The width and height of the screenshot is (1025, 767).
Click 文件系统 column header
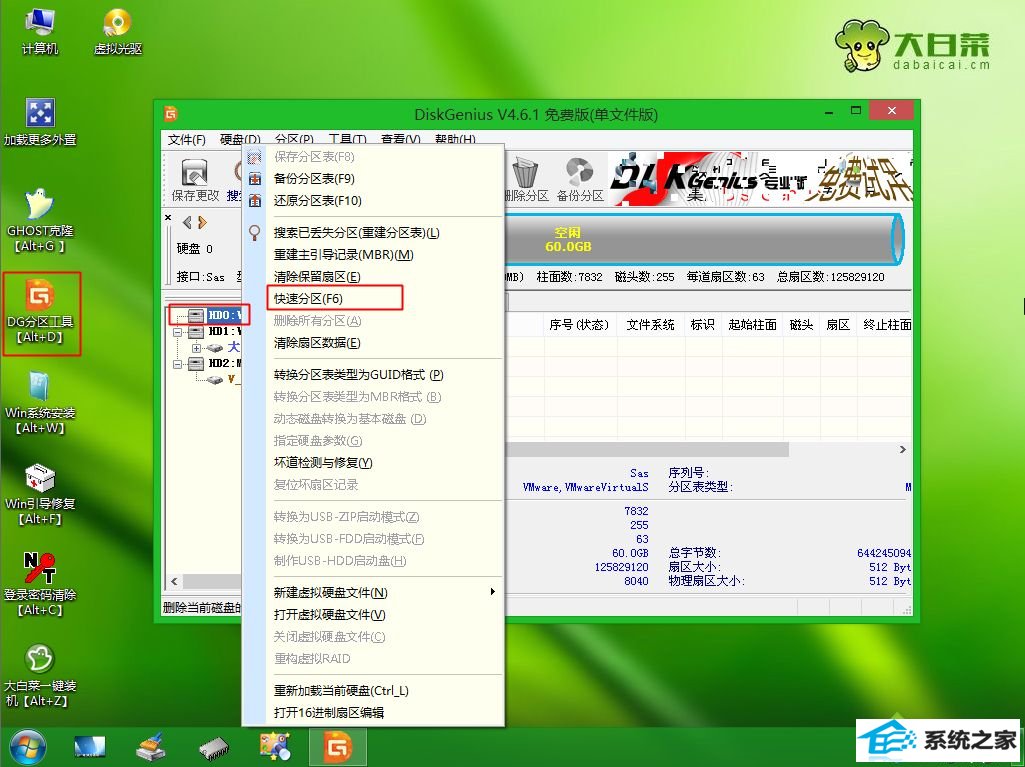[650, 325]
